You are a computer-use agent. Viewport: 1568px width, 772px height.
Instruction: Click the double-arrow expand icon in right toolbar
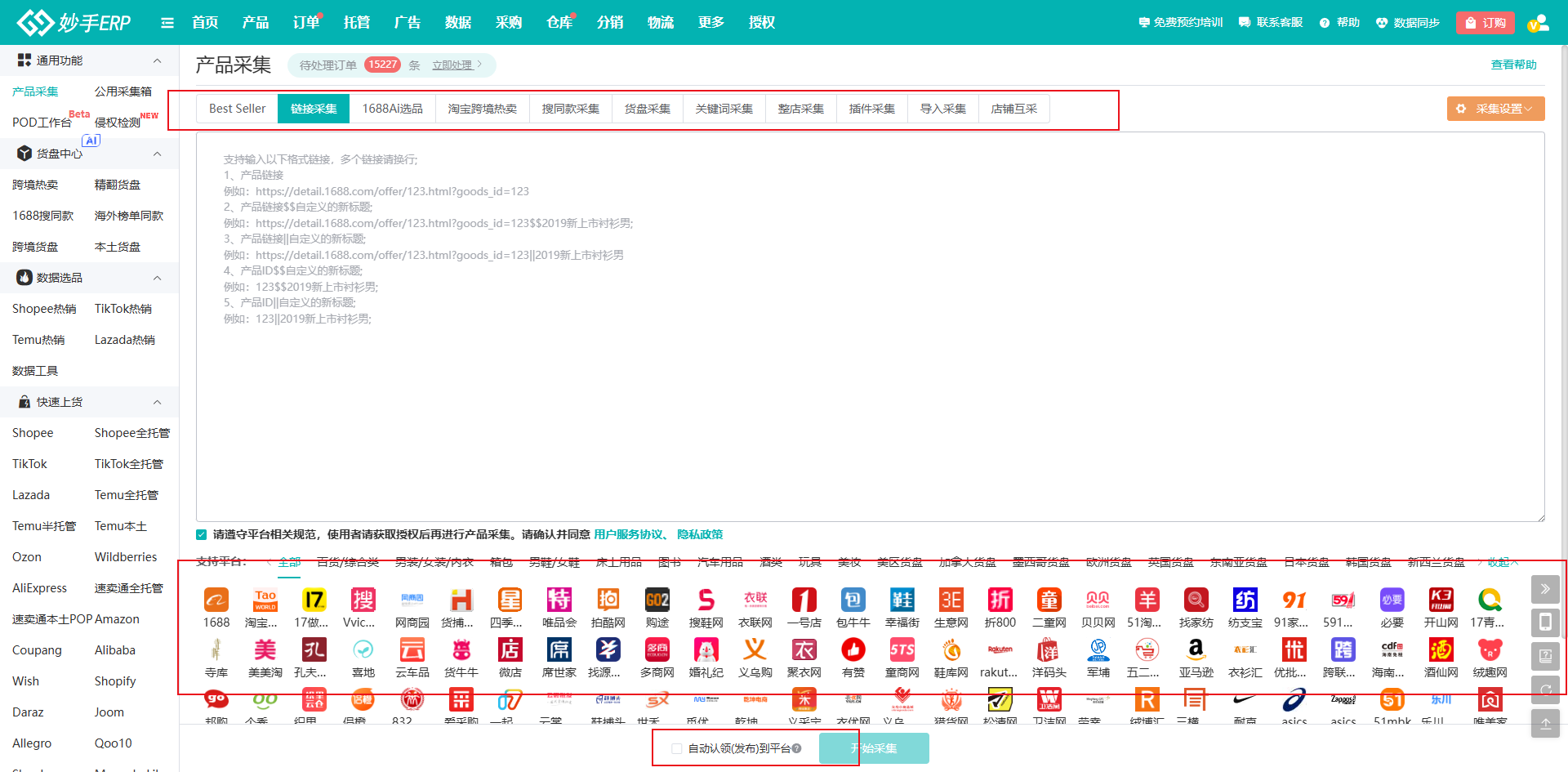(1545, 589)
